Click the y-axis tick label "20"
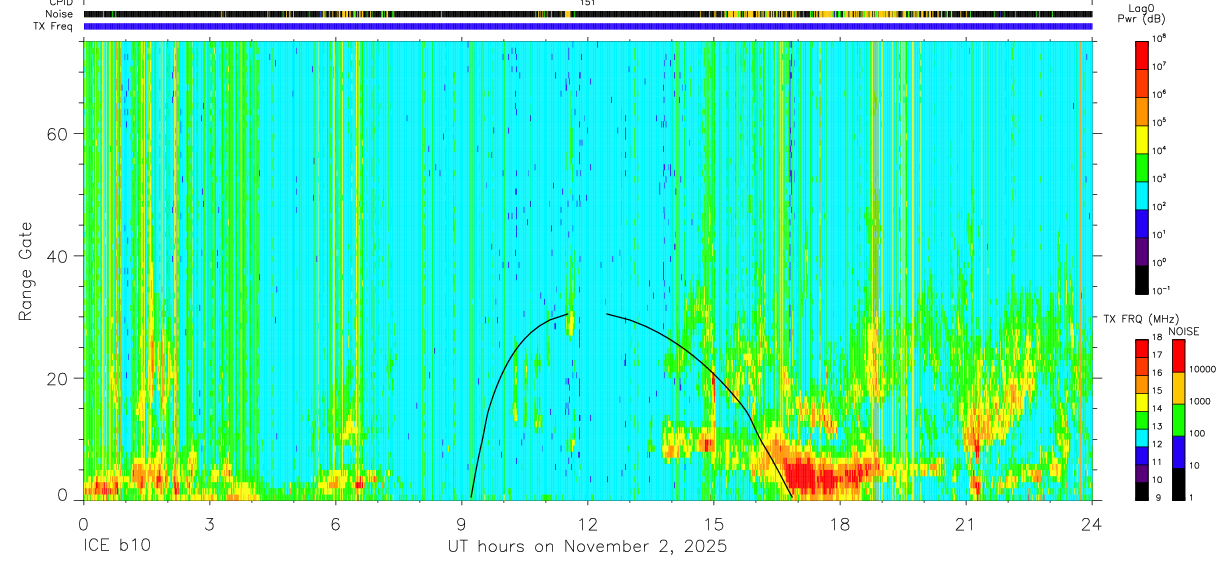 (x=58, y=378)
